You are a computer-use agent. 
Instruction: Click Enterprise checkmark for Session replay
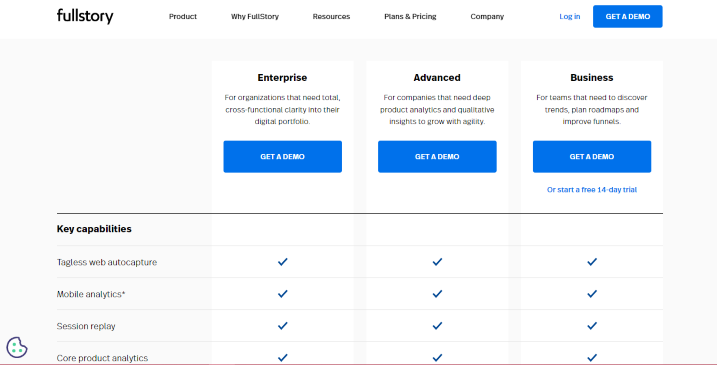pyautogui.click(x=283, y=326)
